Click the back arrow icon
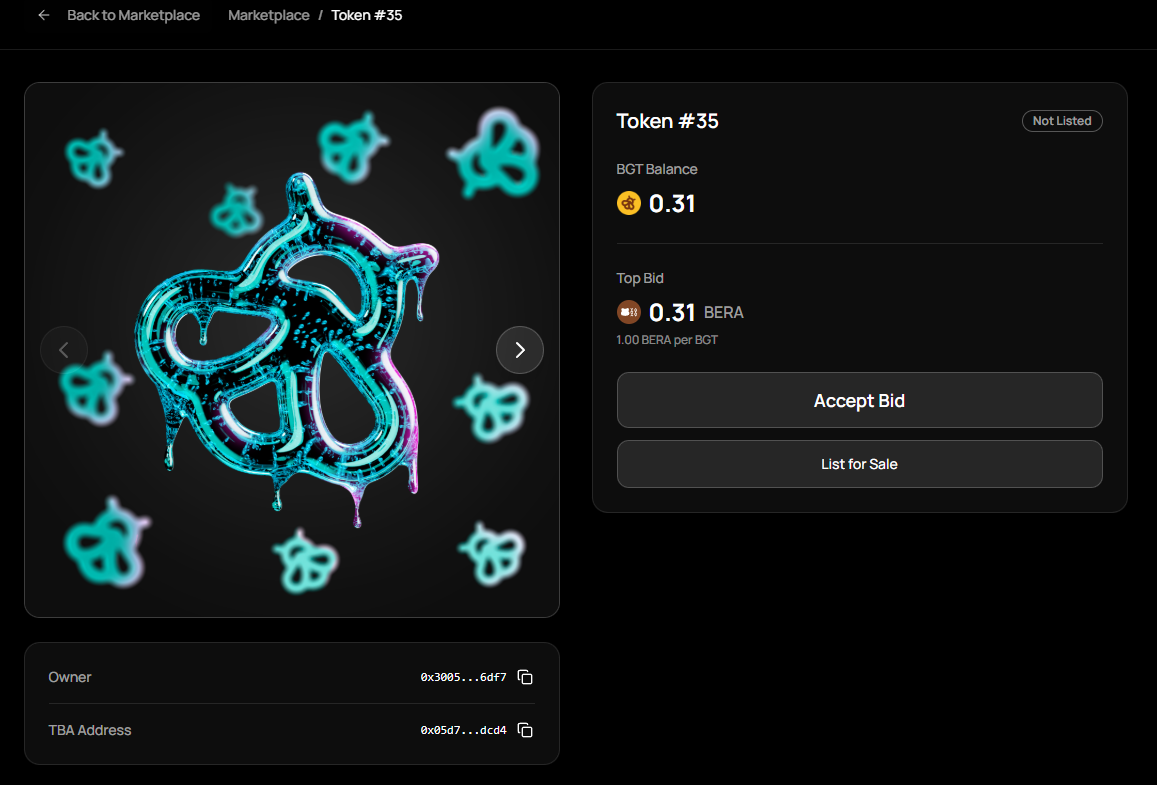Viewport: 1157px width, 785px height. pyautogui.click(x=43, y=16)
